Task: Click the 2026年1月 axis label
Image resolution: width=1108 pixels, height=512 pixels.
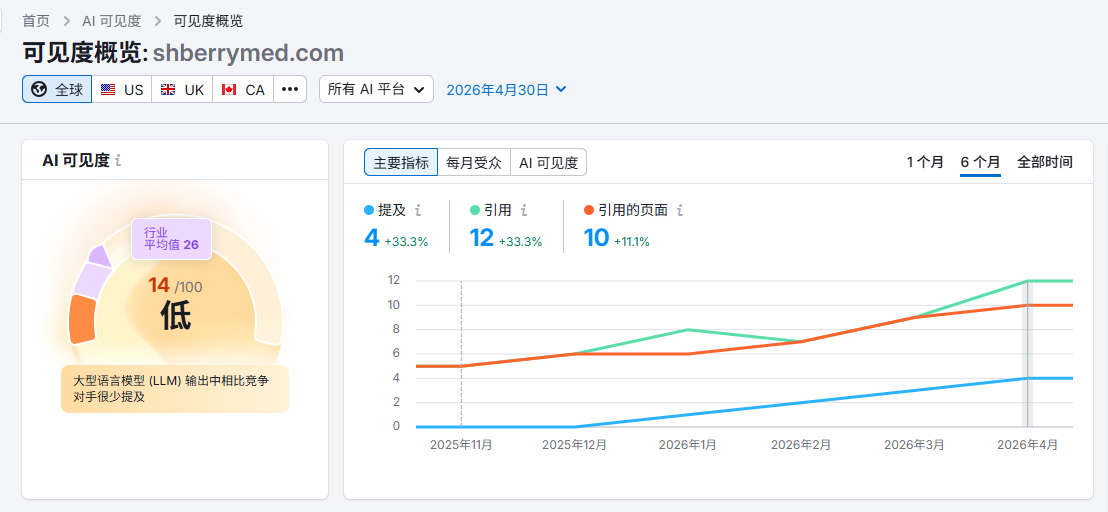Action: pyautogui.click(x=688, y=445)
